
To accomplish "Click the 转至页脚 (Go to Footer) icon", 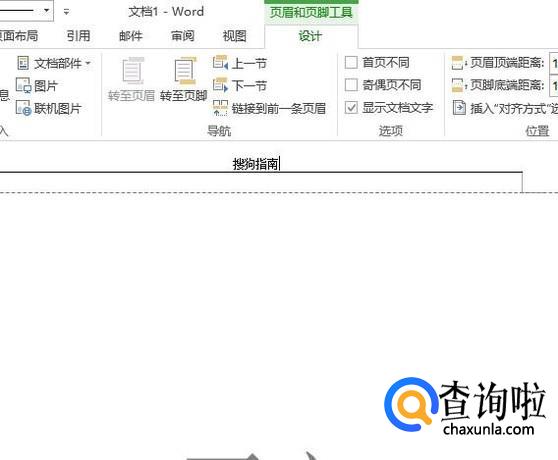I will (185, 71).
